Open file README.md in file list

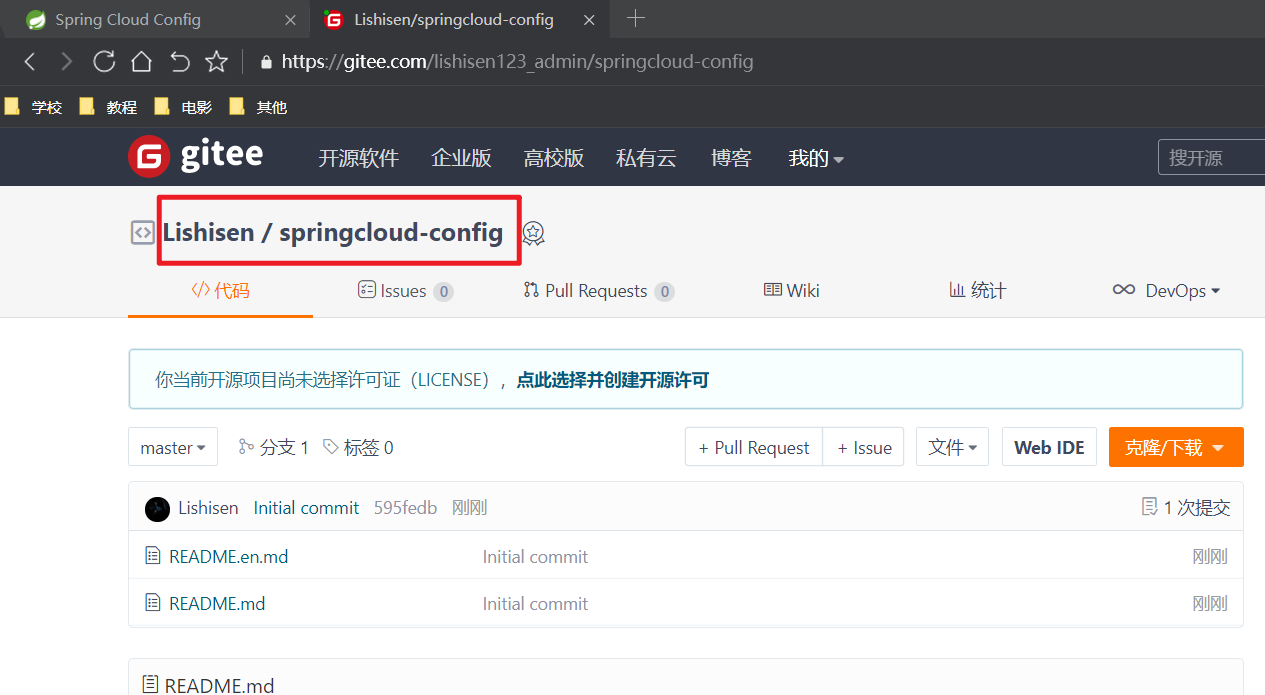coord(217,604)
